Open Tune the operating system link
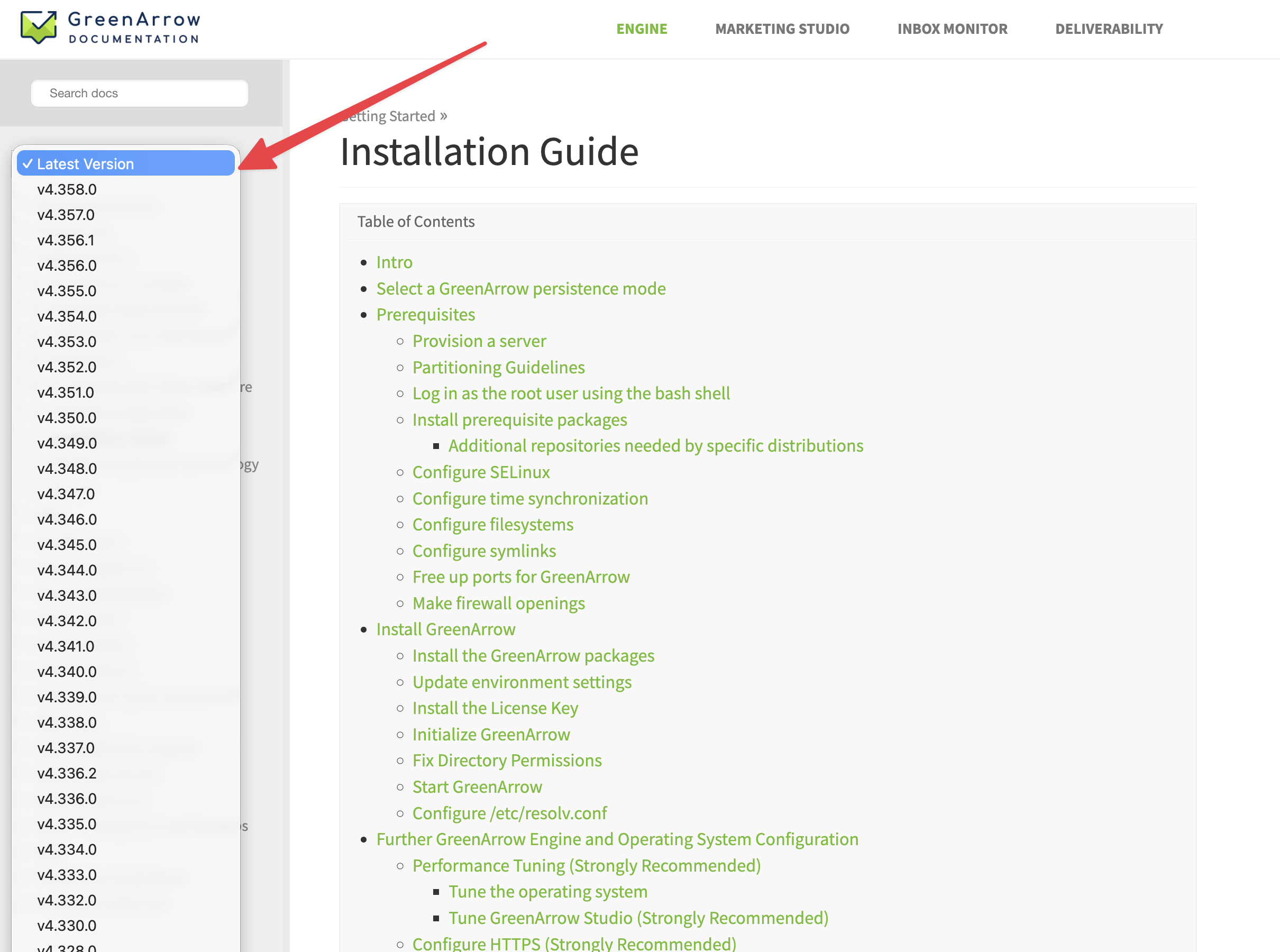The height and width of the screenshot is (952, 1280). coord(547,891)
